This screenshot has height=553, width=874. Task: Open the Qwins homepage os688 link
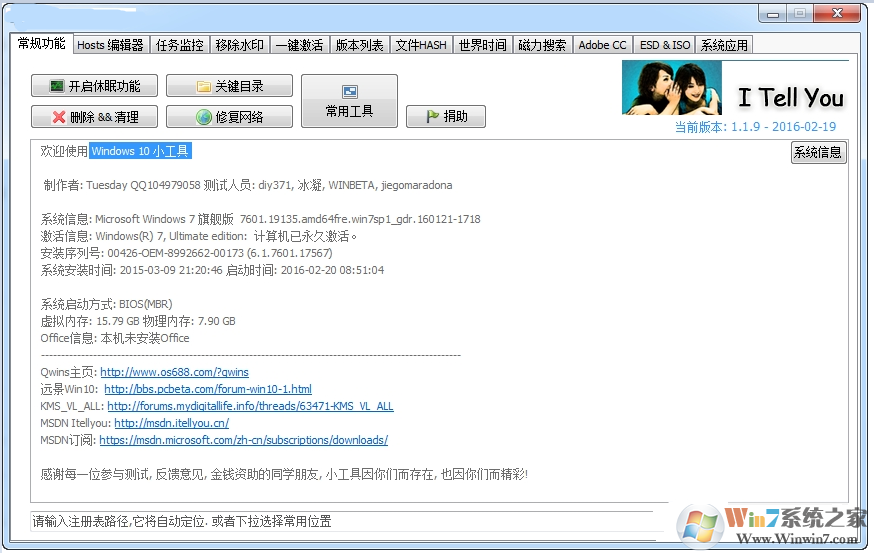[x=174, y=372]
